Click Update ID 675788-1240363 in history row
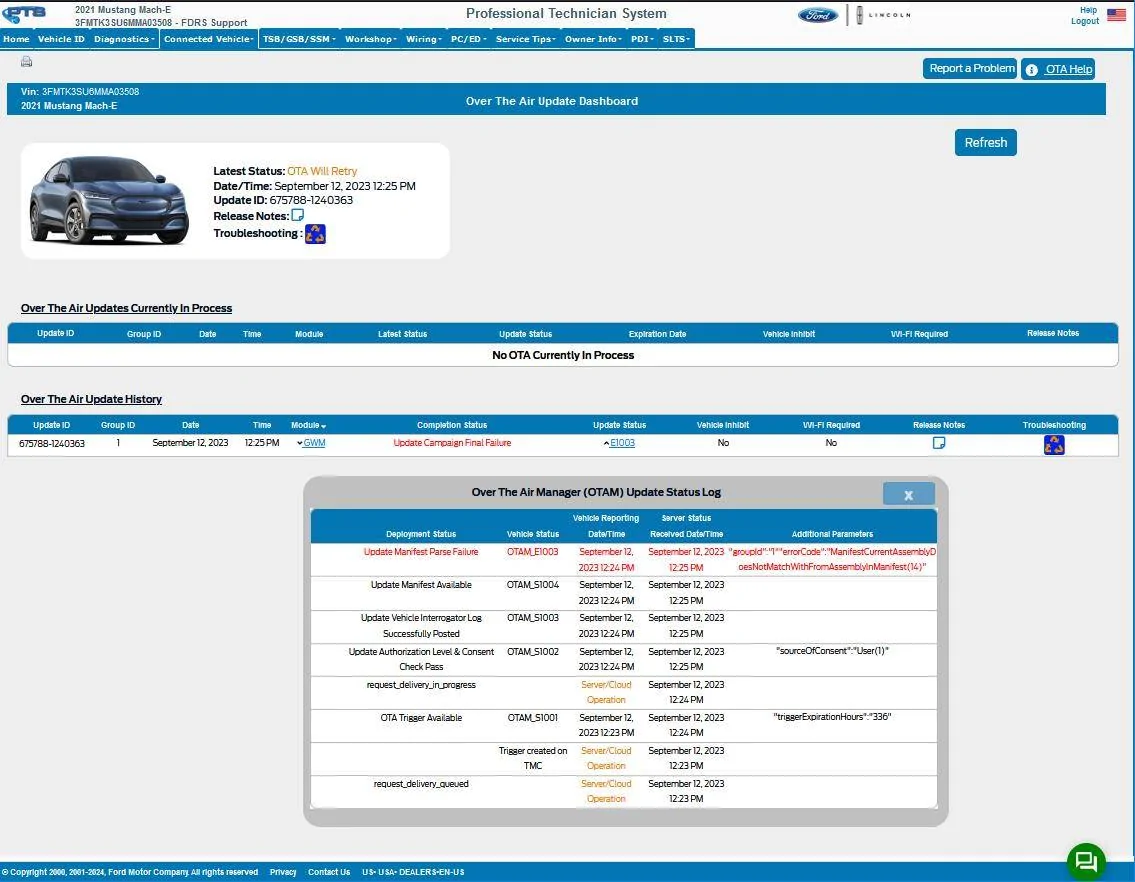The width and height of the screenshot is (1135, 882). point(51,443)
